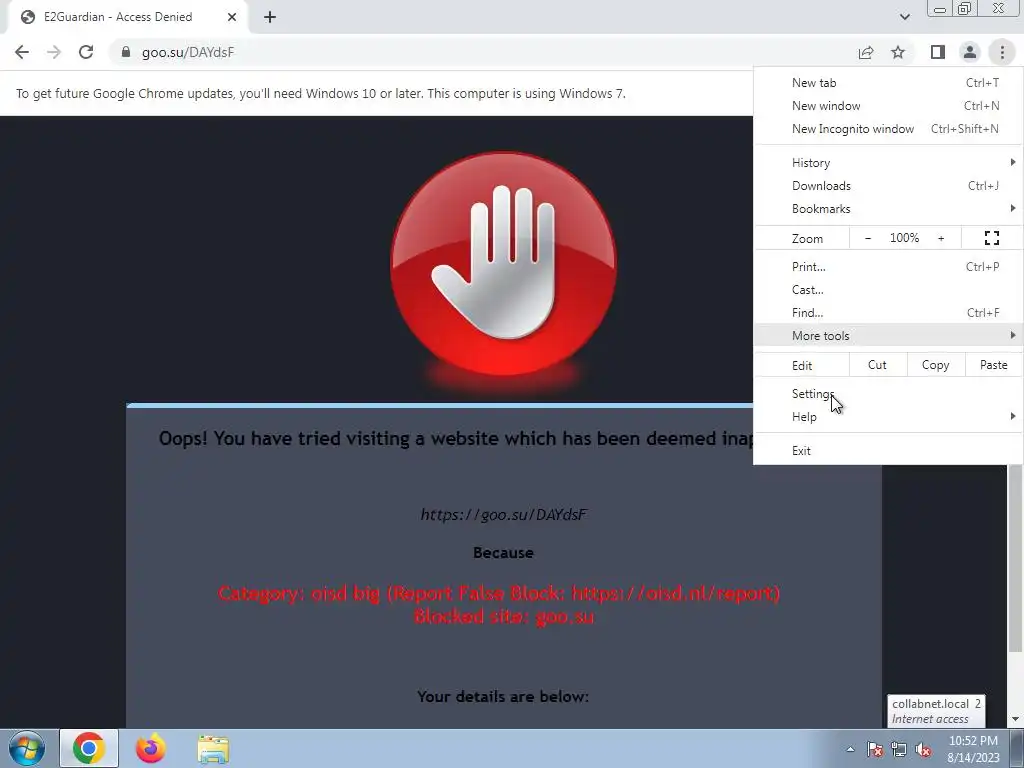Click the Action Center flag tray icon
The width and height of the screenshot is (1024, 768).
(874, 749)
